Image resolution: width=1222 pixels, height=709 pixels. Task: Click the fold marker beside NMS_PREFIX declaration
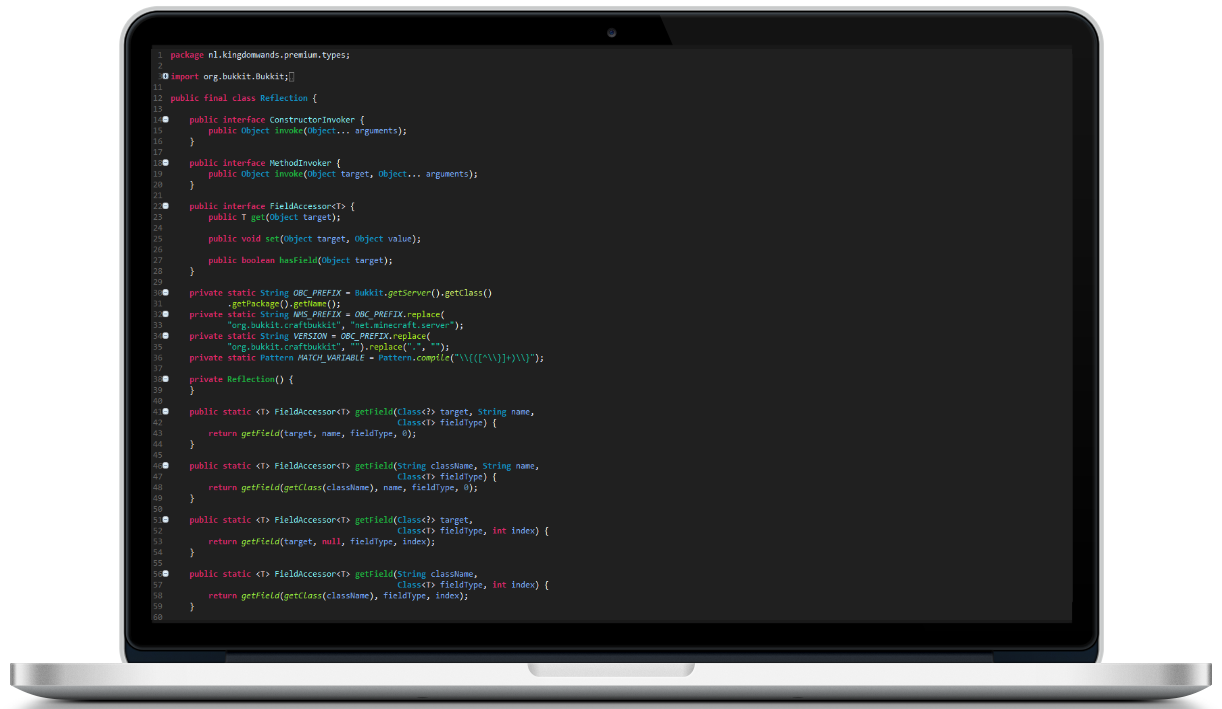165,314
